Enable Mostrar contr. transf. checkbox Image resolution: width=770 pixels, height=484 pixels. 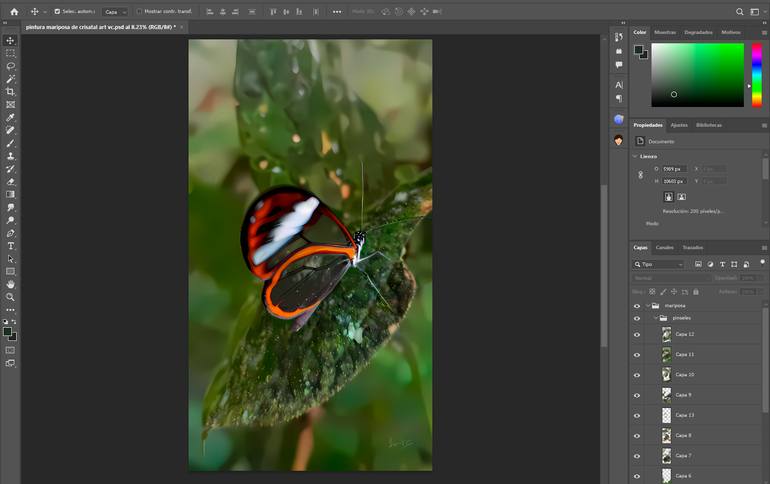click(x=139, y=12)
